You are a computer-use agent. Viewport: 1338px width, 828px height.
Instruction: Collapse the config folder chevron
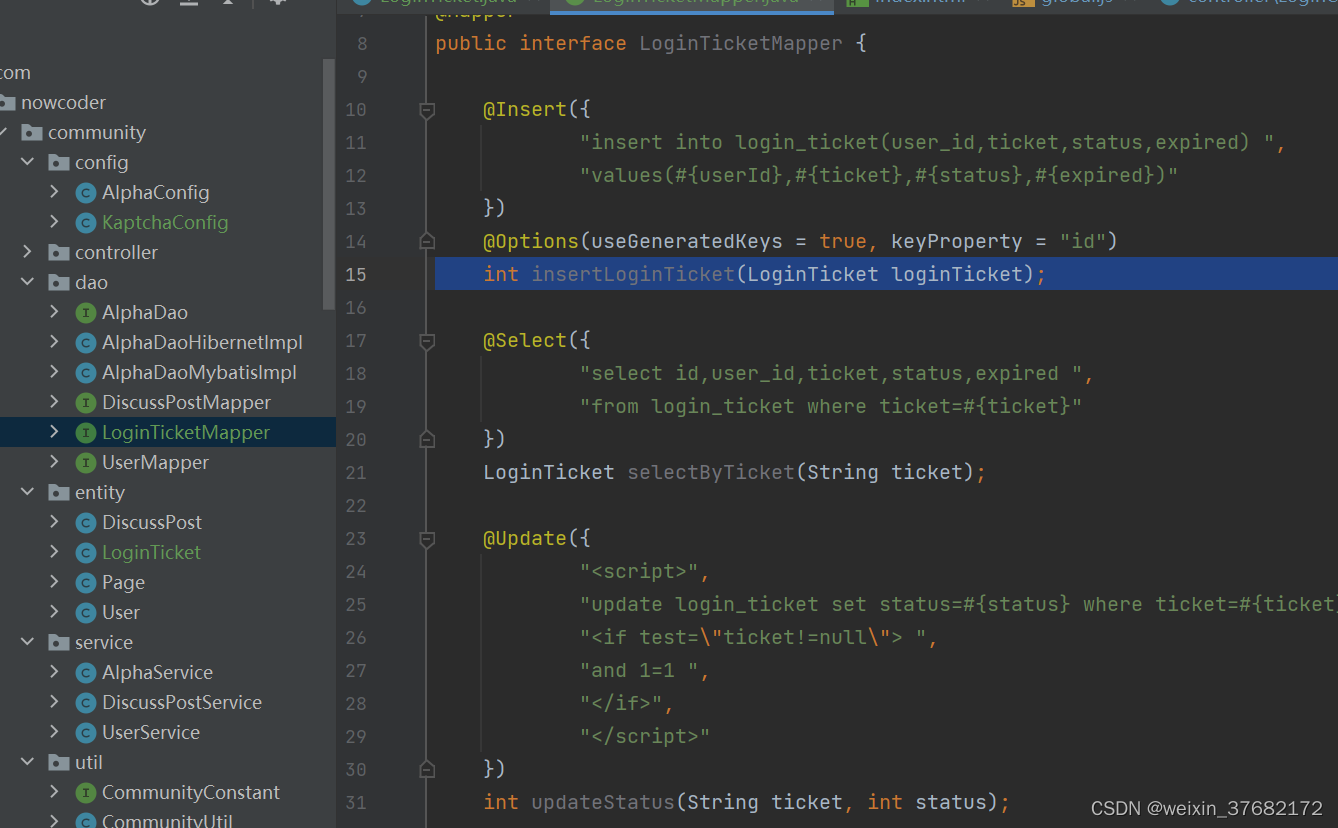pos(27,162)
